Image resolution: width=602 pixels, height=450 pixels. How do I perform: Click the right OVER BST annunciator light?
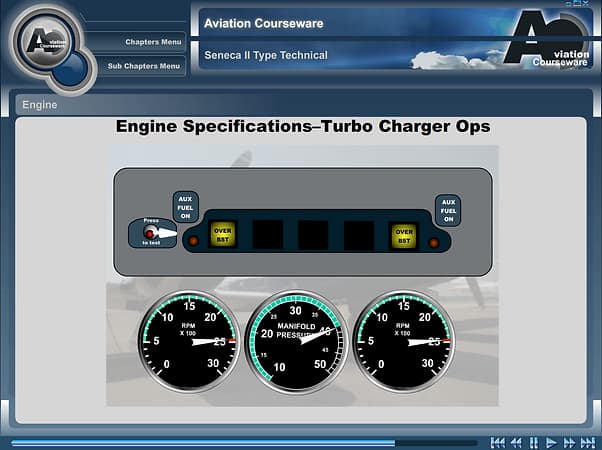pyautogui.click(x=404, y=236)
